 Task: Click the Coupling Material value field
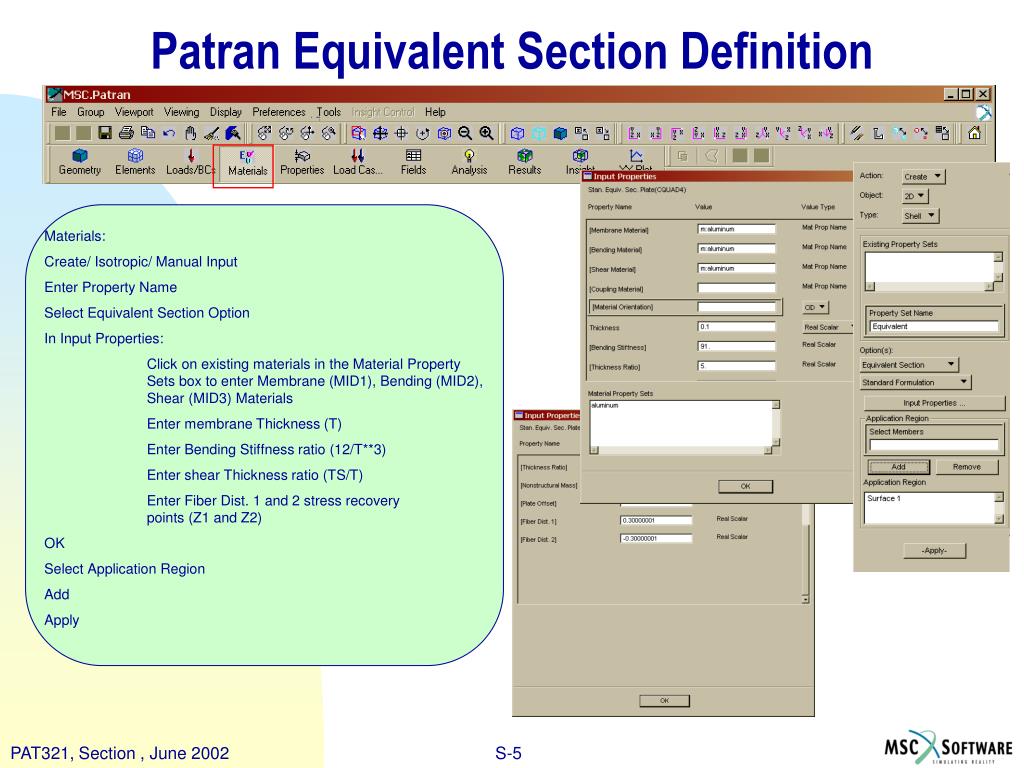click(737, 288)
